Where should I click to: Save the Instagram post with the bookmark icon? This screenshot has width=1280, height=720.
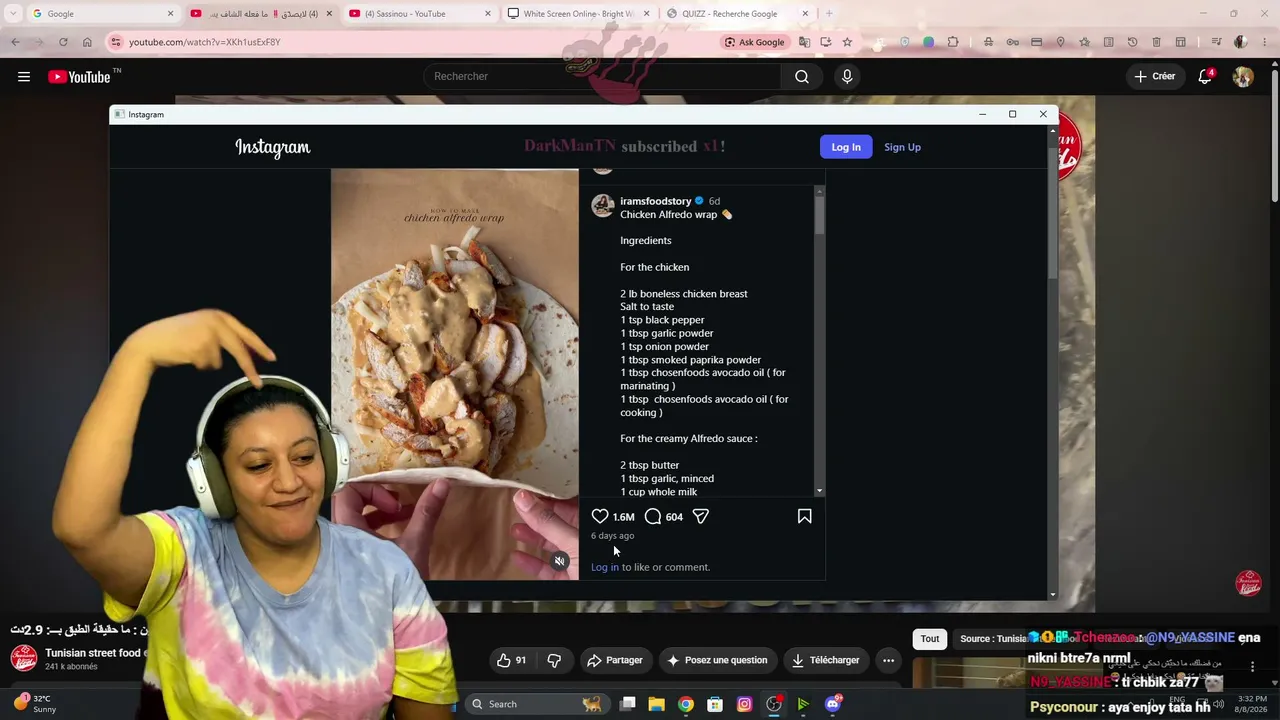[804, 516]
